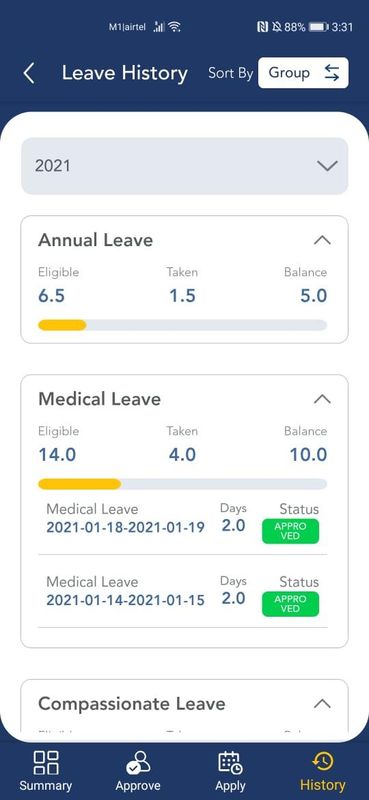
Task: Tap the Leave History page title
Action: point(125,73)
